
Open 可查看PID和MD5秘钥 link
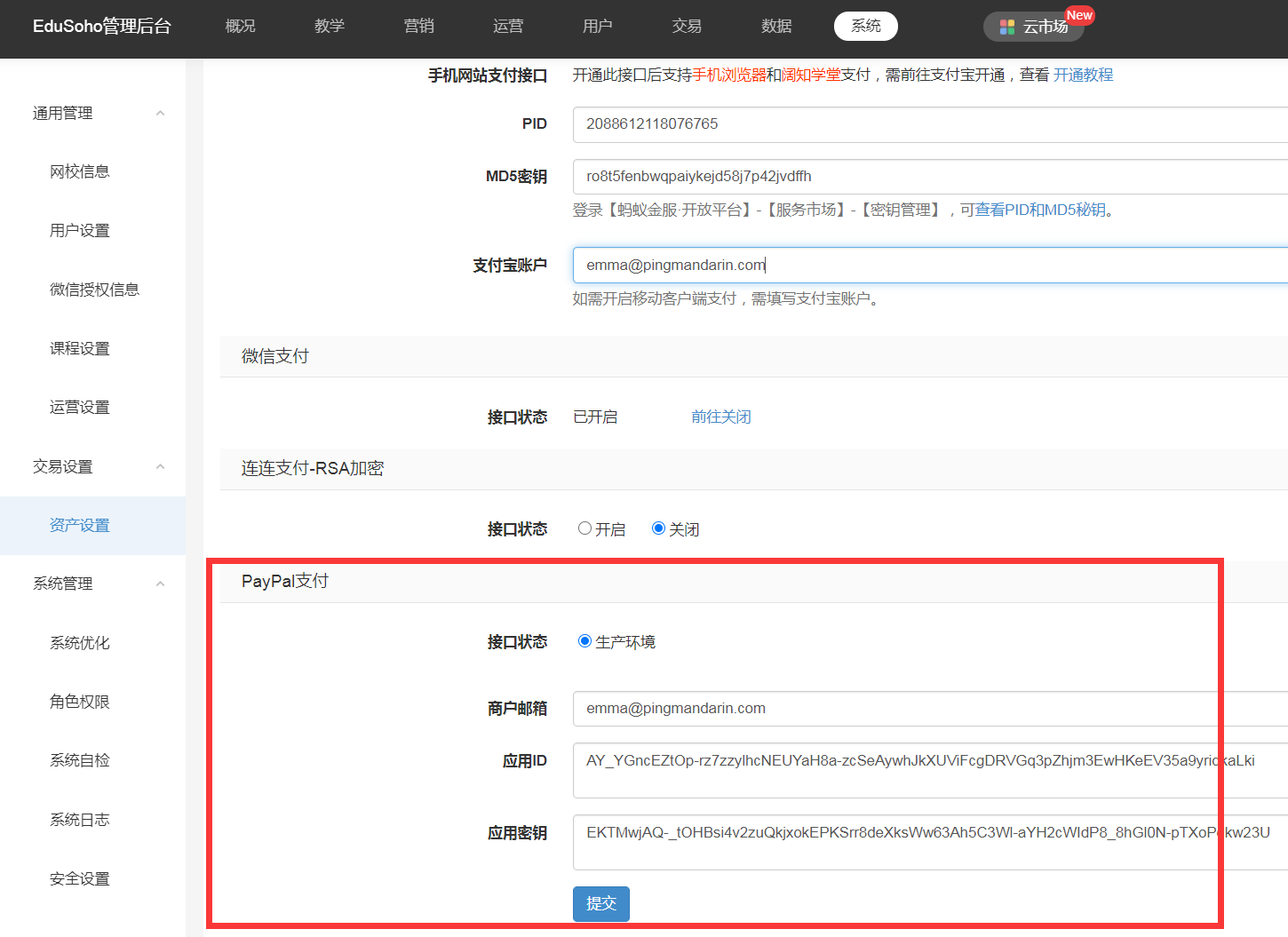[x=1033, y=210]
